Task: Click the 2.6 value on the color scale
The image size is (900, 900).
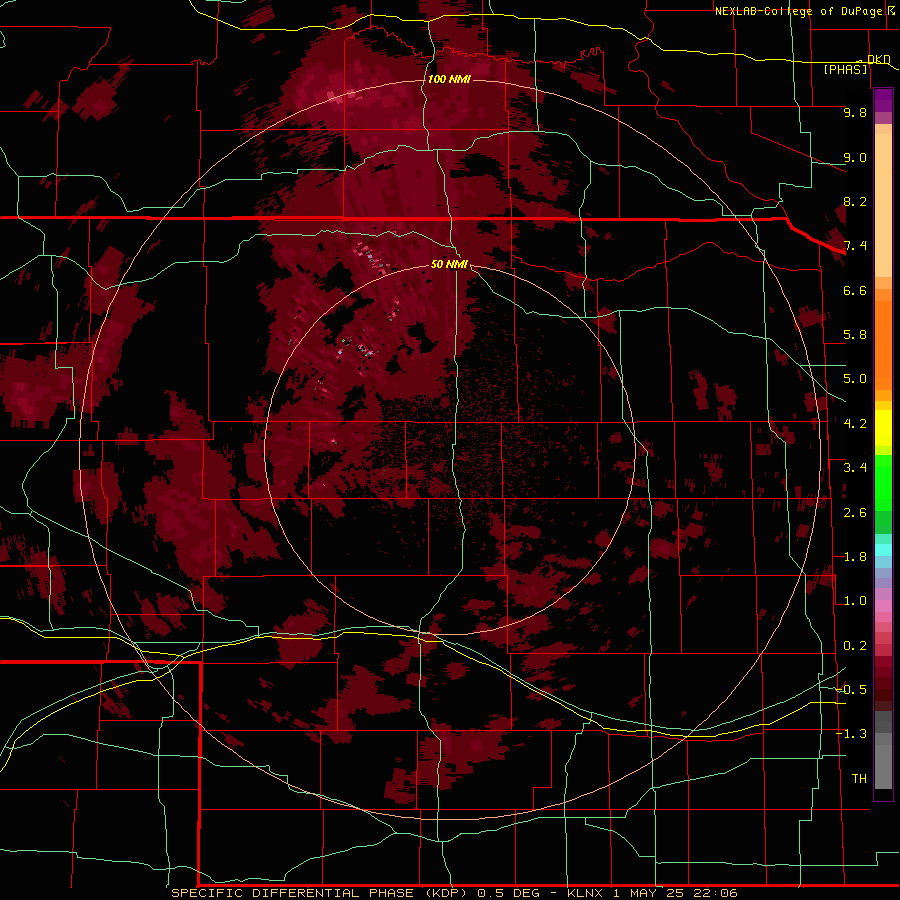Action: click(x=855, y=513)
